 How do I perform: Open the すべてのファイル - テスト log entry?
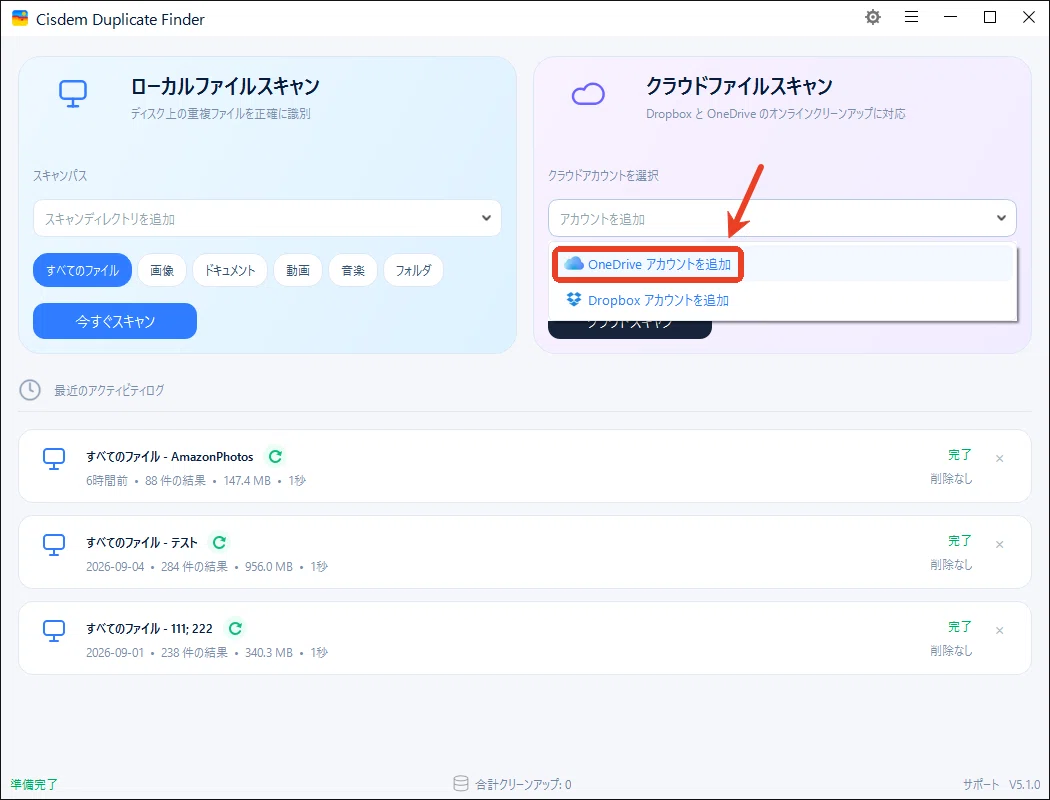click(x=524, y=552)
